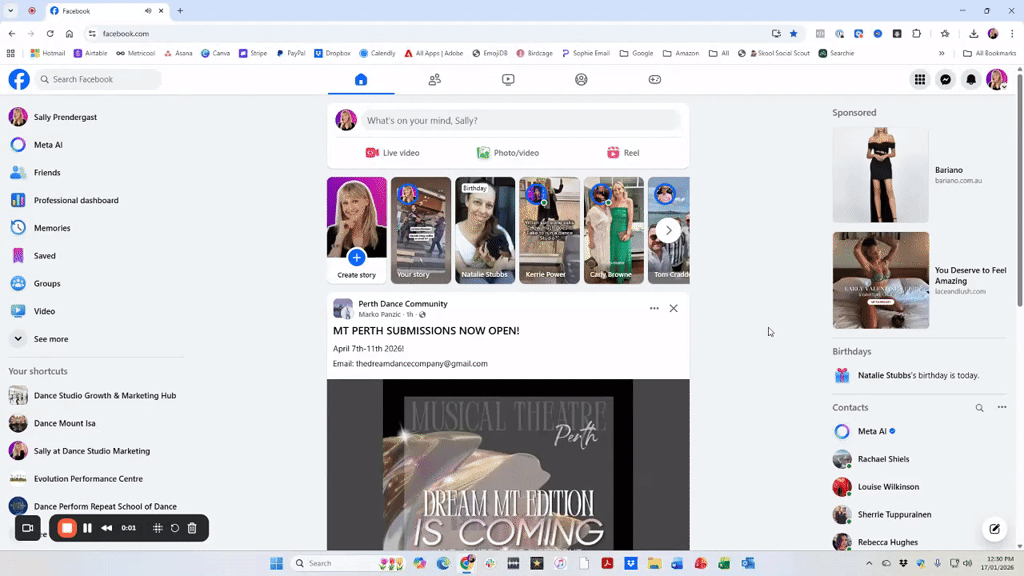Open the Video tab in top navigation

(x=507, y=79)
